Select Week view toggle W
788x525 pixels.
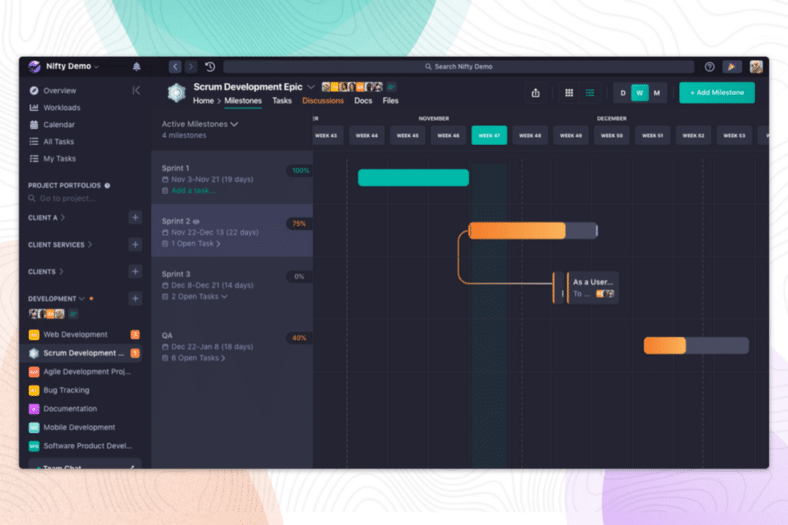tap(640, 93)
